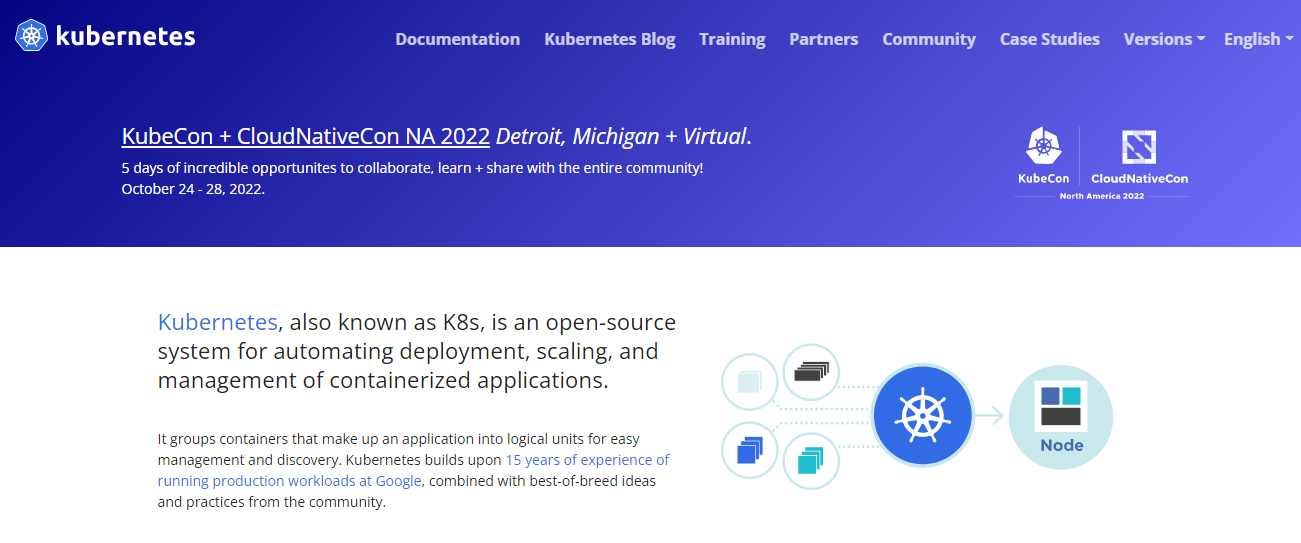Expand the English language dropdown
The image size is (1301, 543).
point(1258,39)
